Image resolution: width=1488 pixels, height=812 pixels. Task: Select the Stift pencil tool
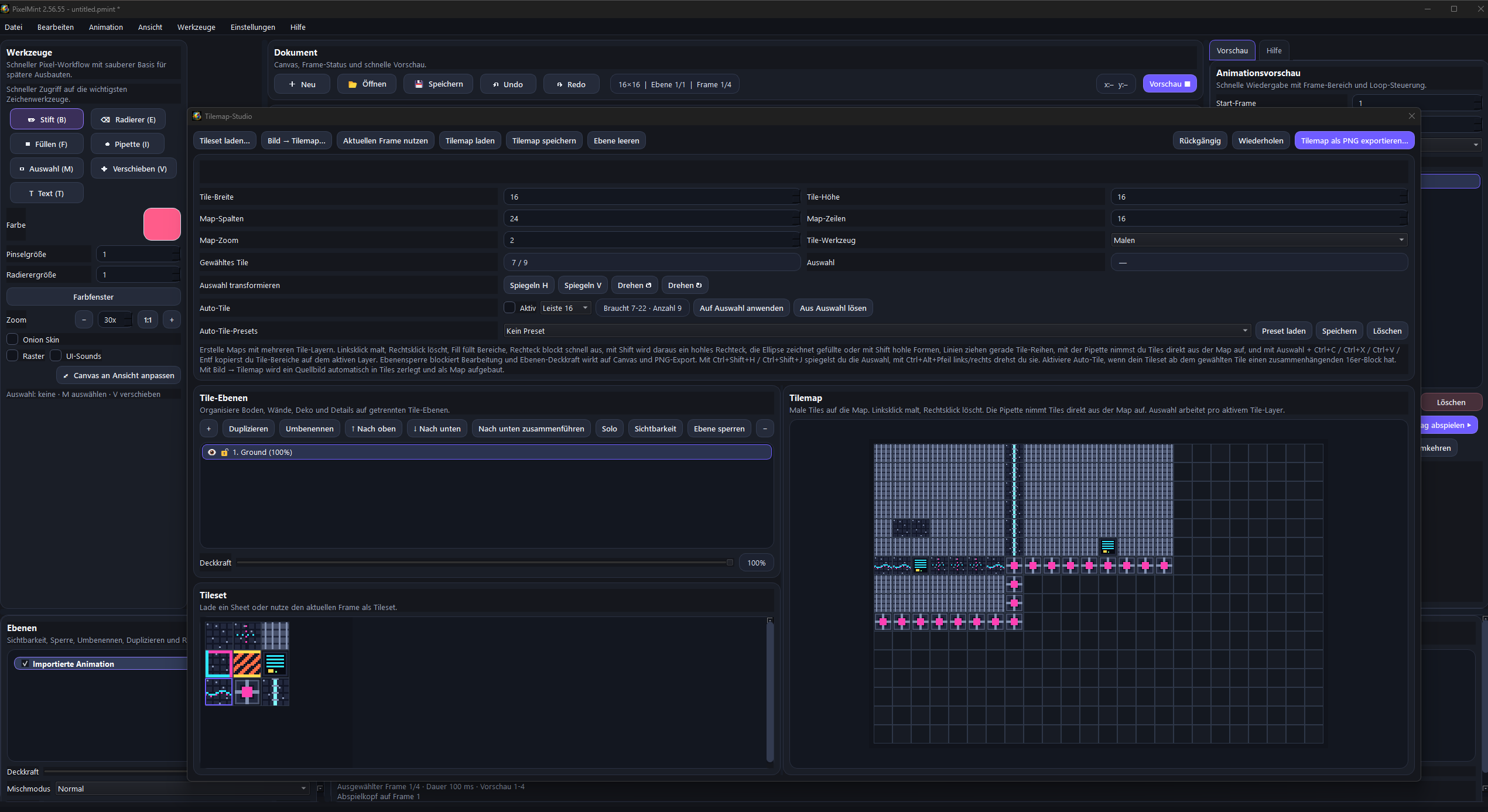click(47, 119)
